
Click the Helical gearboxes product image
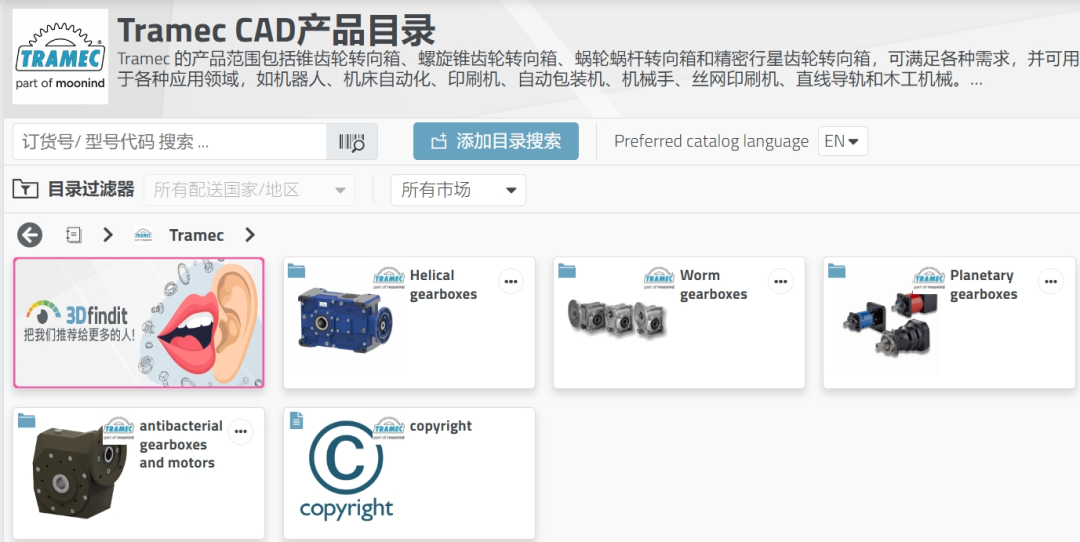point(344,320)
